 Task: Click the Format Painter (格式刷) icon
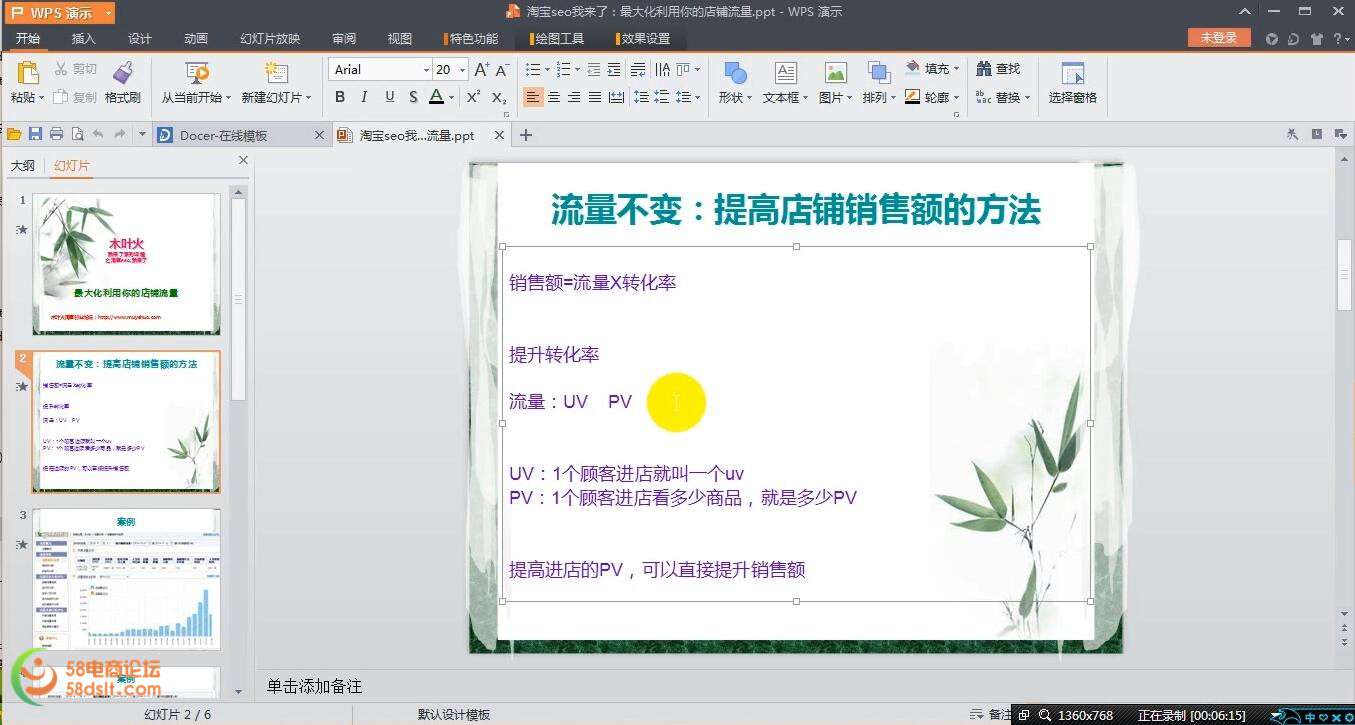tap(123, 73)
